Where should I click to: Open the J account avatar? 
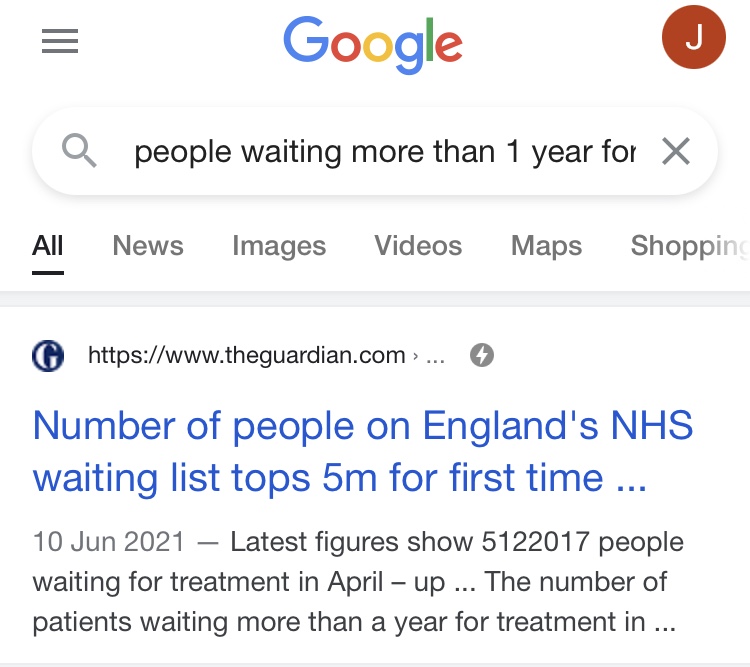[x=694, y=37]
